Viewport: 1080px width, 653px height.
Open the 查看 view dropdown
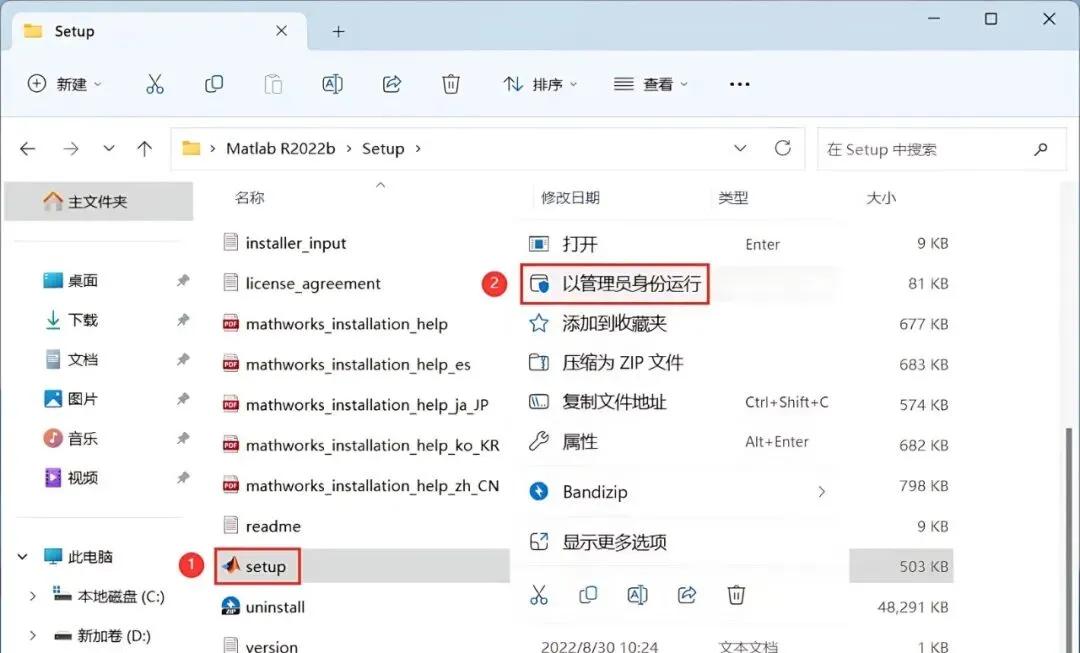[650, 84]
